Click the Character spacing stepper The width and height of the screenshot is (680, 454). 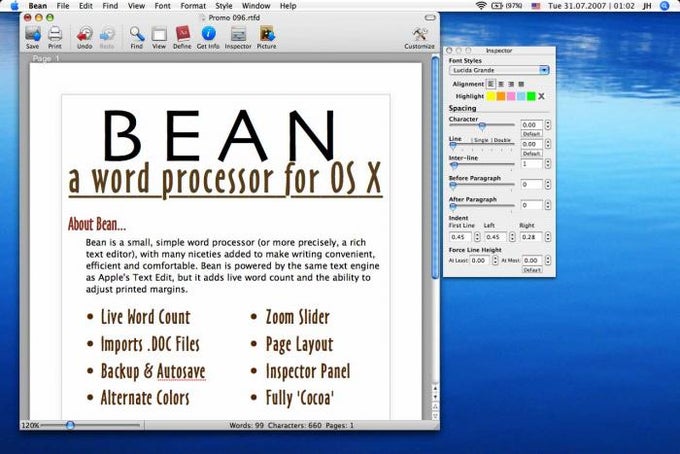[x=548, y=124]
